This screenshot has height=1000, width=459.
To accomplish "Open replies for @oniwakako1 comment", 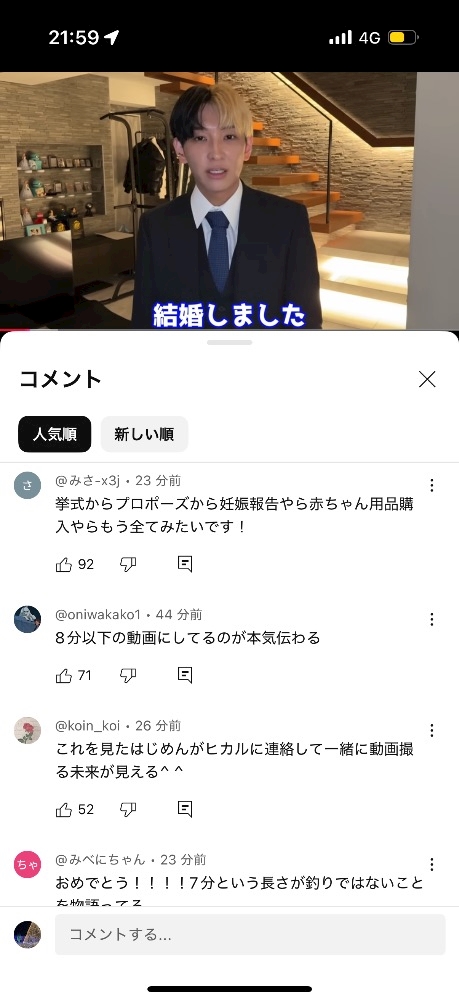I will [x=185, y=675].
